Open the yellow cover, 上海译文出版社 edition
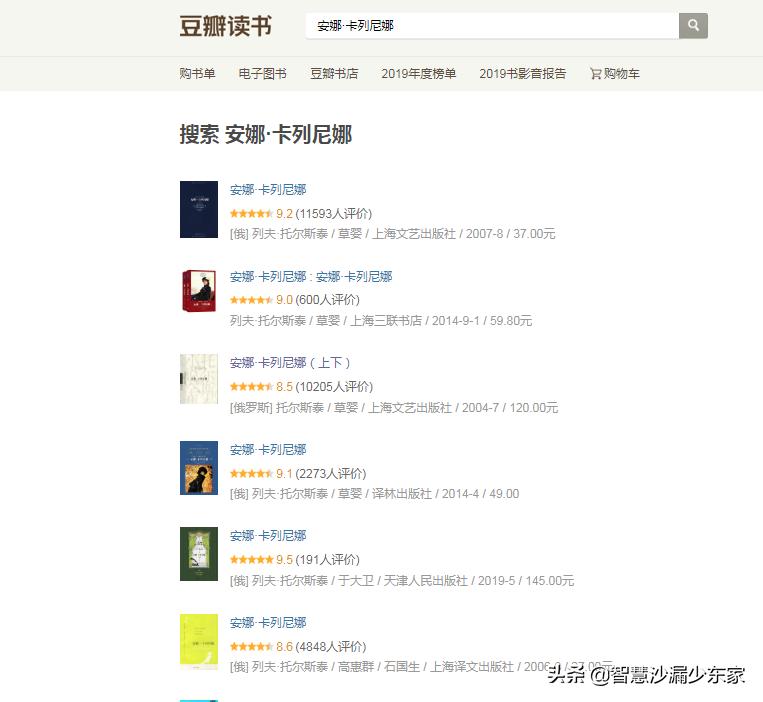The height and width of the screenshot is (702, 763). click(x=199, y=642)
